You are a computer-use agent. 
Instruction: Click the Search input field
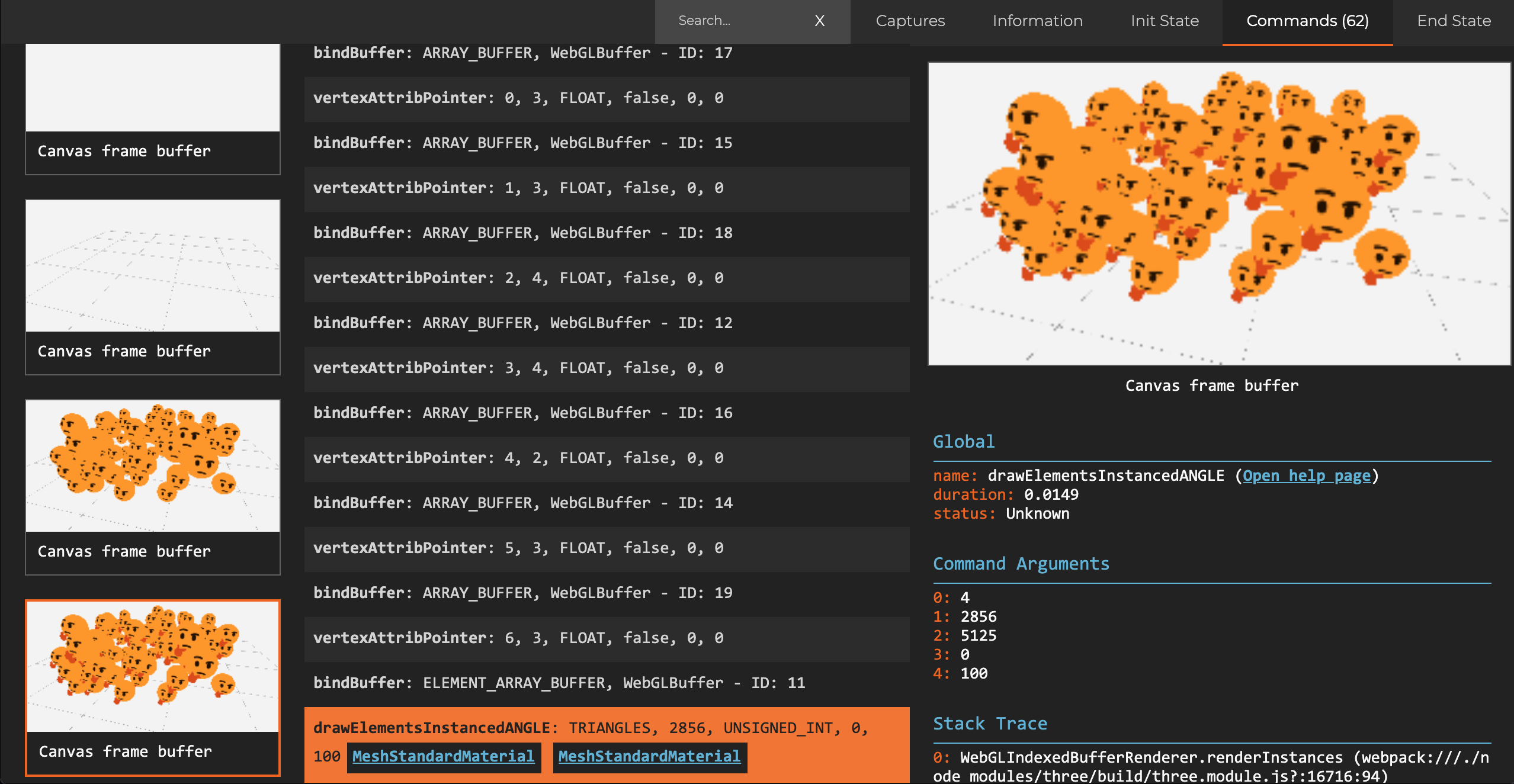[x=734, y=21]
